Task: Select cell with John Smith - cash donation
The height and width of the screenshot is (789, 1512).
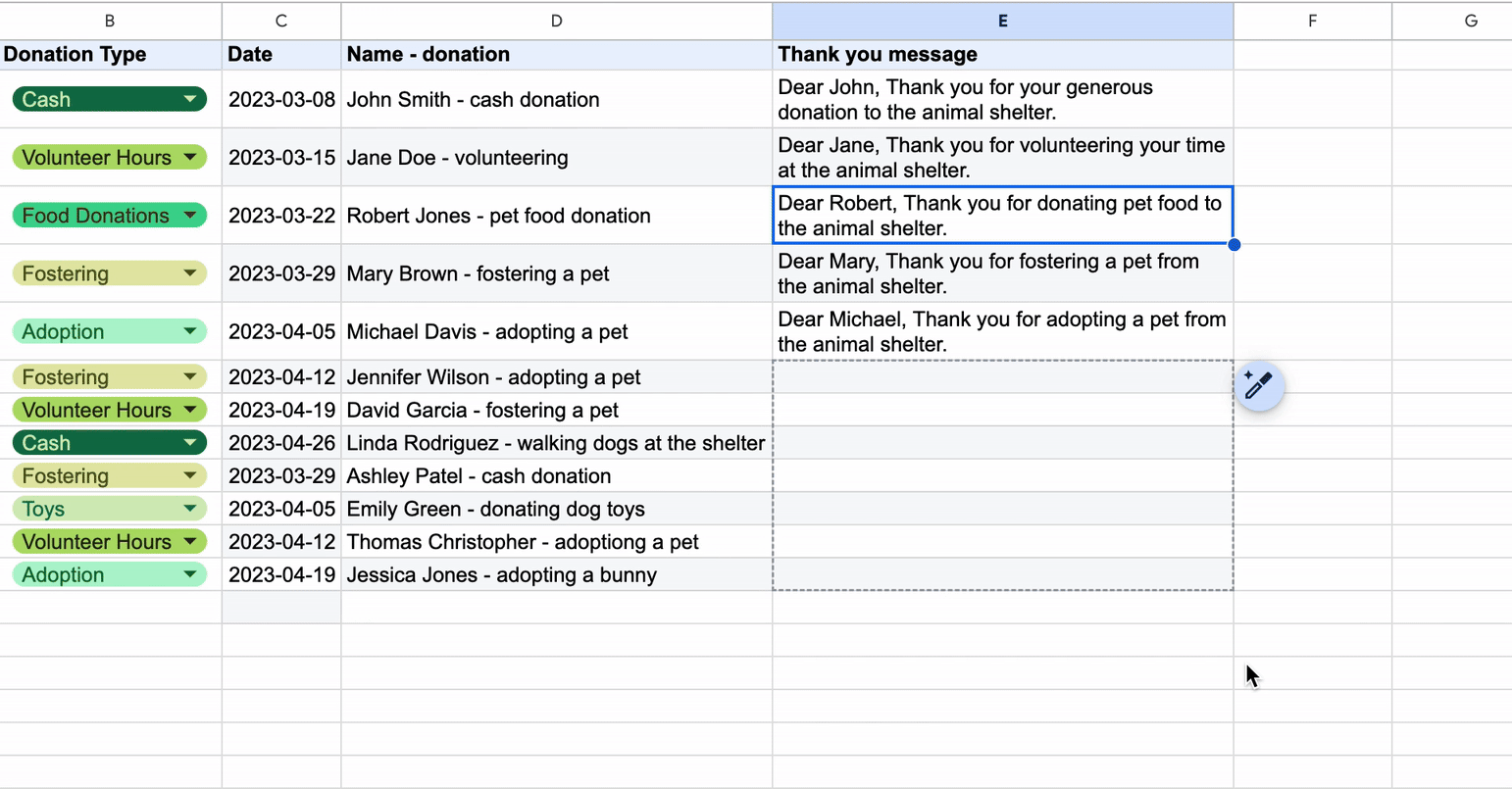Action: point(556,99)
